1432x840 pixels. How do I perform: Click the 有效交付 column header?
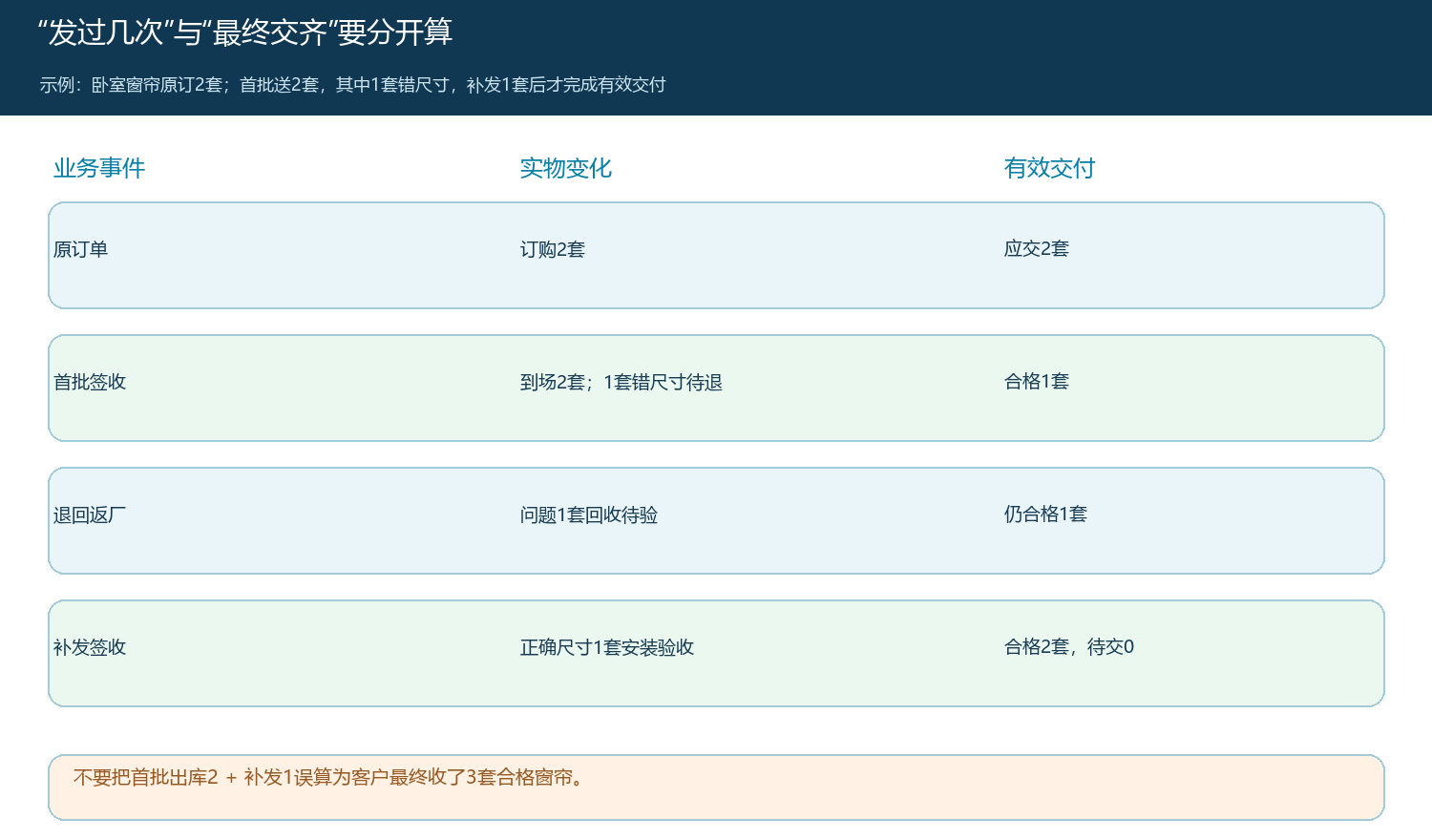[x=1049, y=168]
